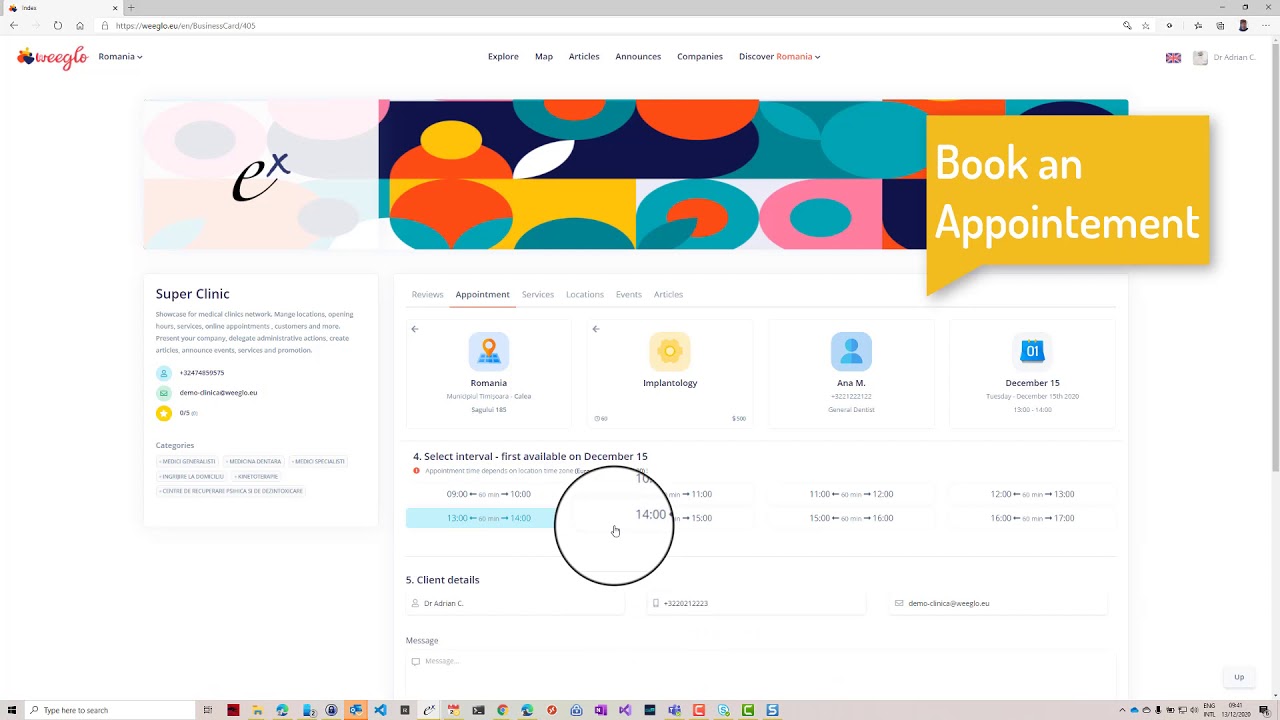
Task: Click the browser refresh button
Action: (58, 26)
